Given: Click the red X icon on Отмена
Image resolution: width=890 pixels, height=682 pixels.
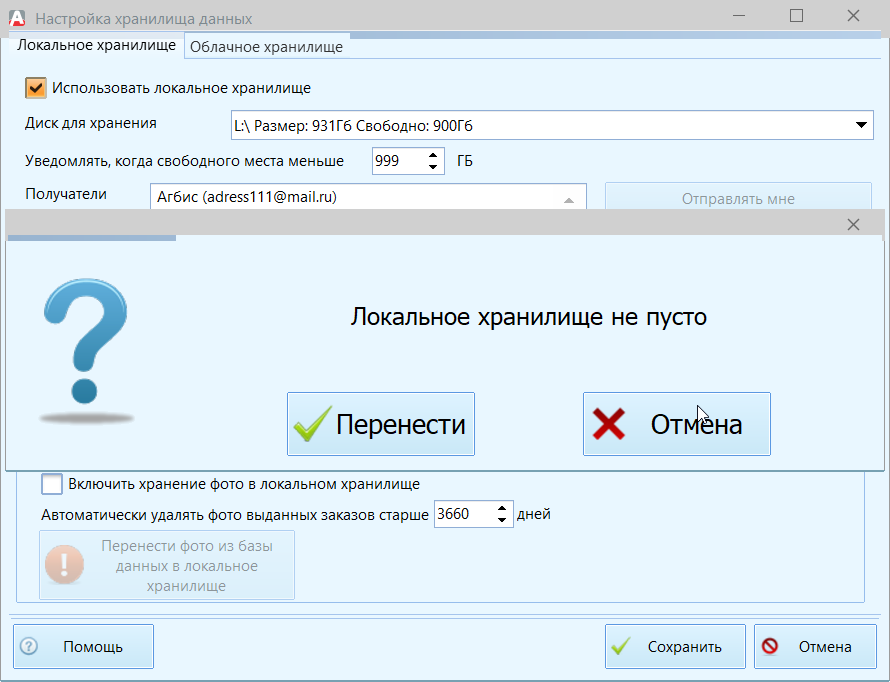Looking at the screenshot, I should pyautogui.click(x=608, y=424).
